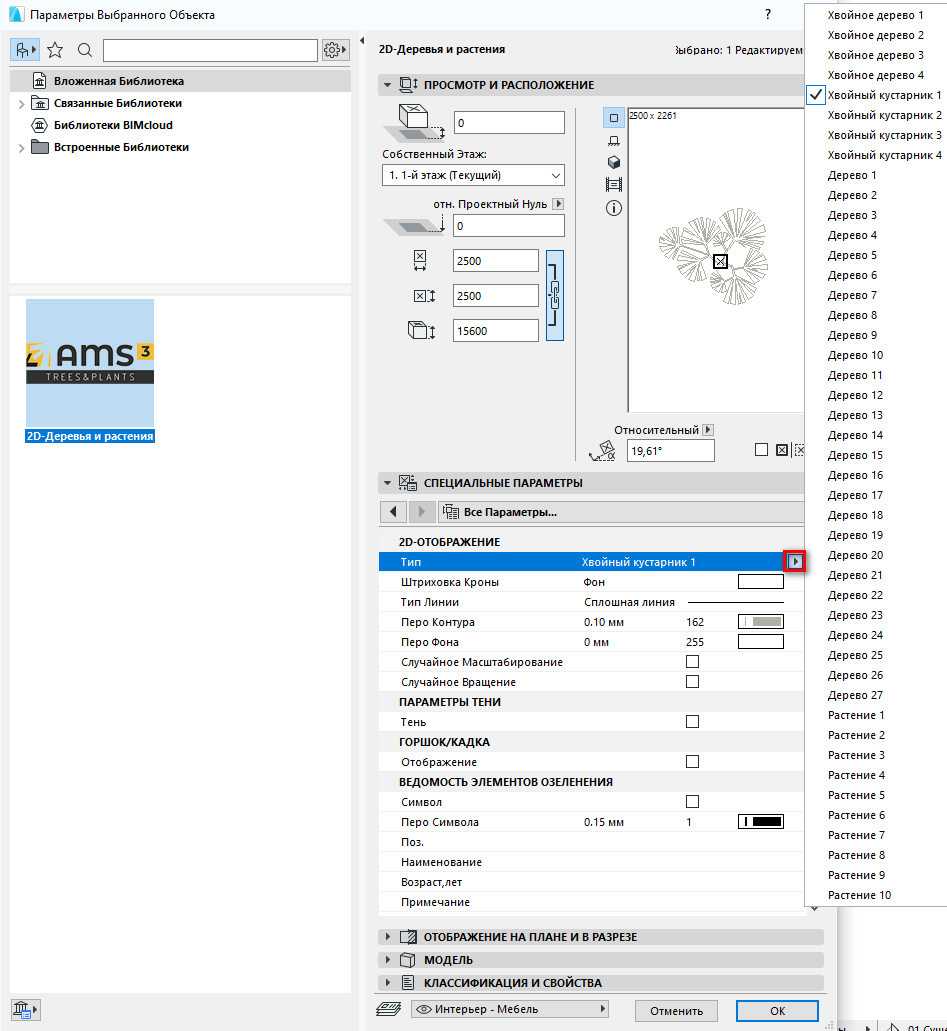947x1031 pixels.
Task: Click the Перо Контура color swatch
Action: click(760, 622)
